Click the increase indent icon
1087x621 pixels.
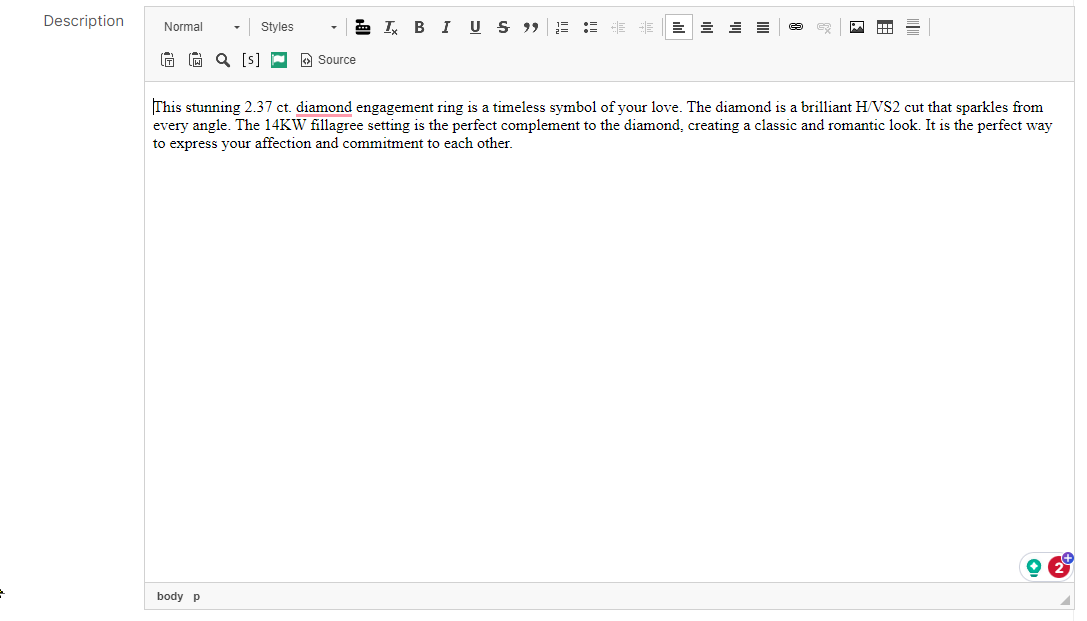(x=646, y=27)
